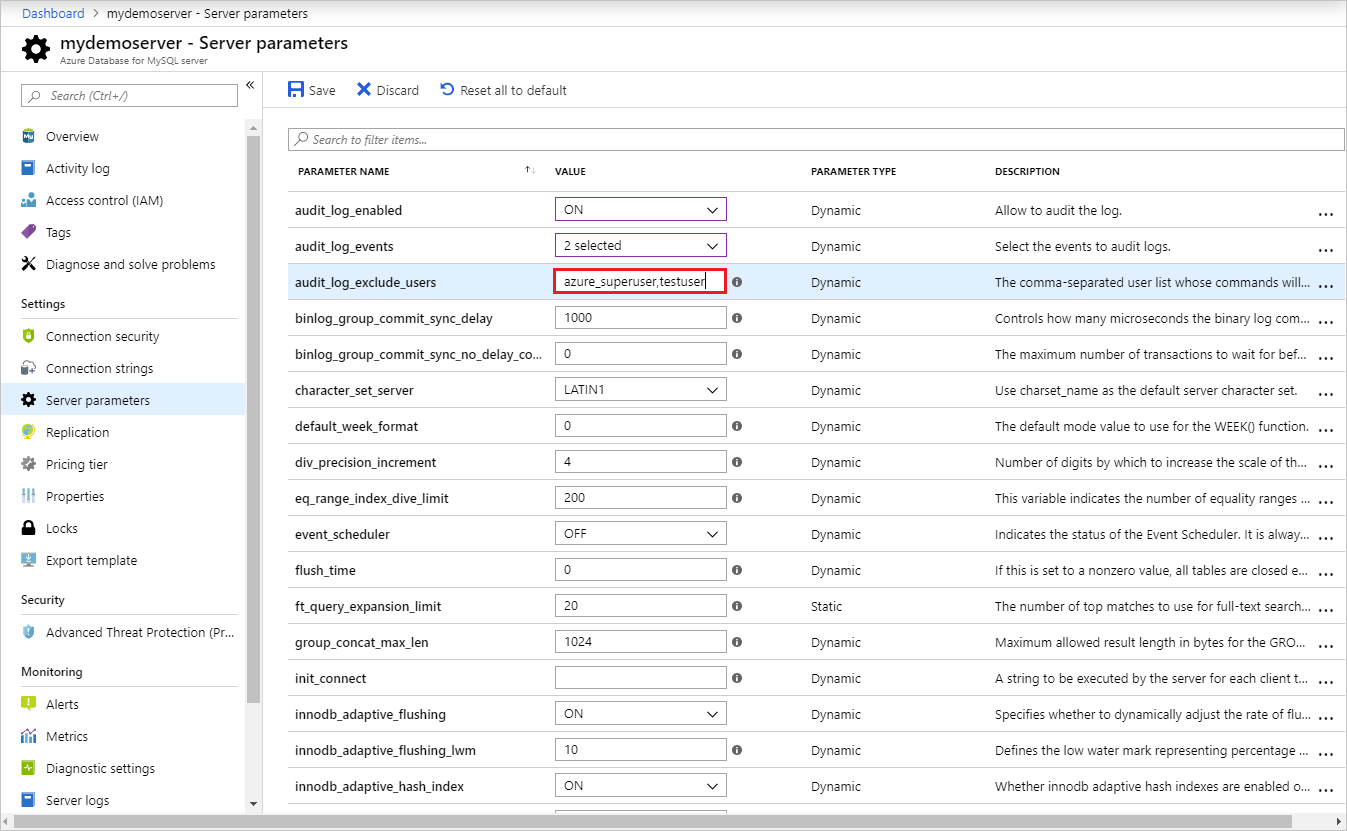Image resolution: width=1347 pixels, height=831 pixels.
Task: Click the Value column header
Action: click(570, 171)
